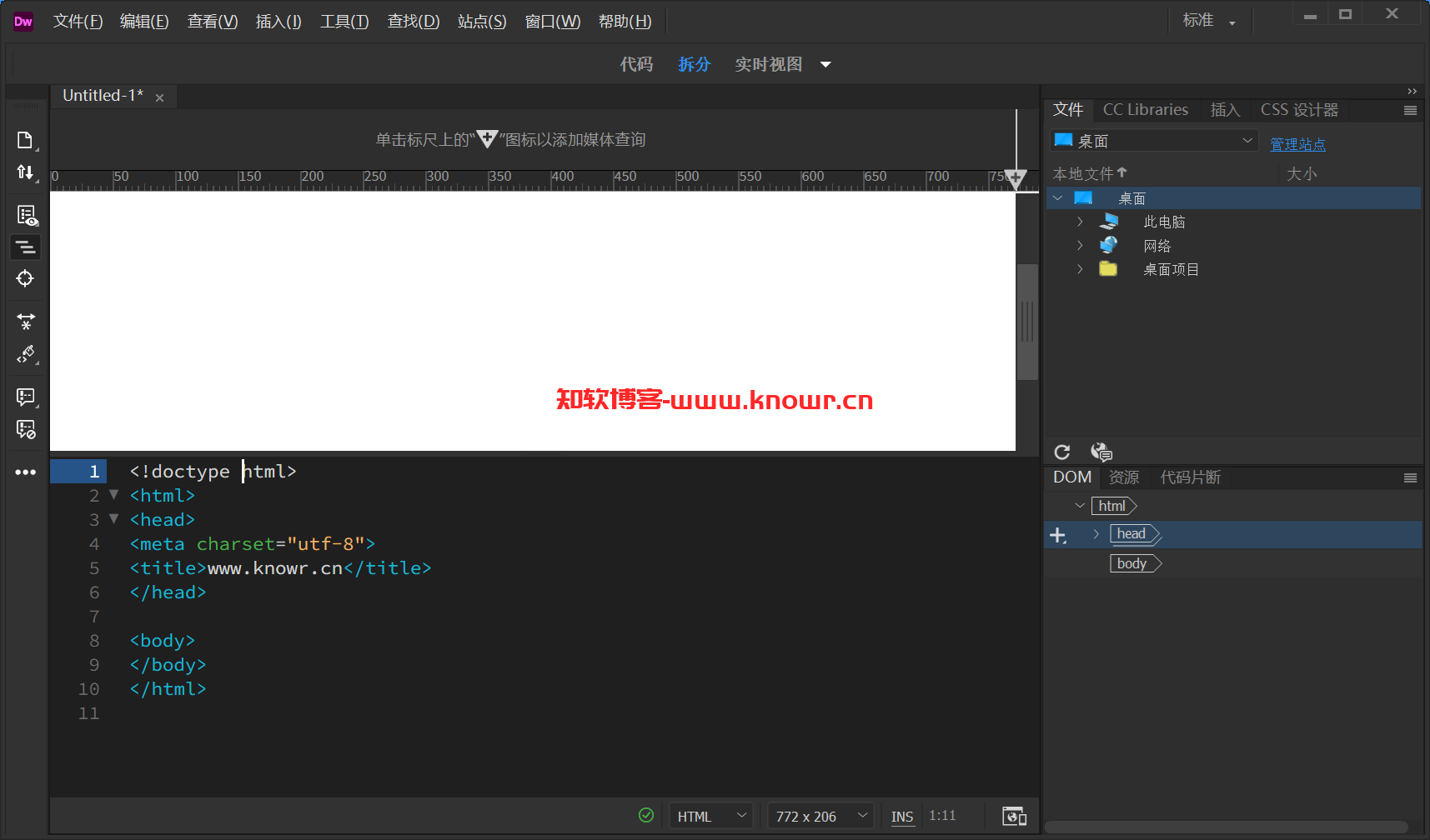Viewport: 1430px width, 840px height.
Task: Click the 管理站点 manage sites link
Action: [1297, 144]
